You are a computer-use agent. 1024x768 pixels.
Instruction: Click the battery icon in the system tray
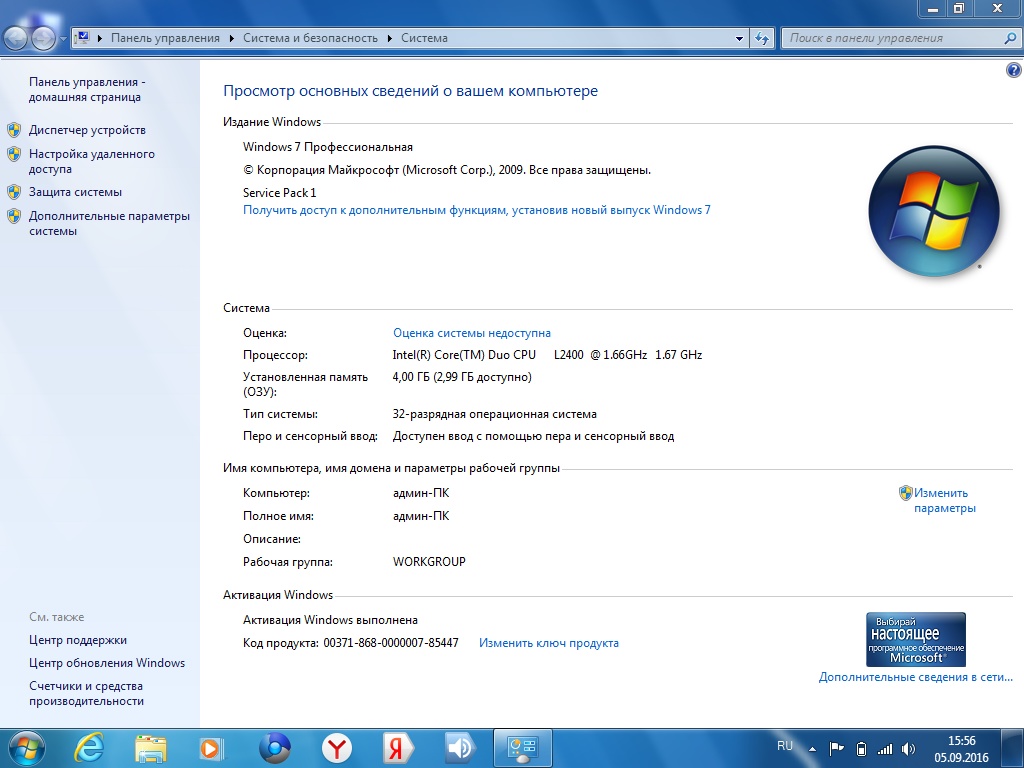[861, 749]
